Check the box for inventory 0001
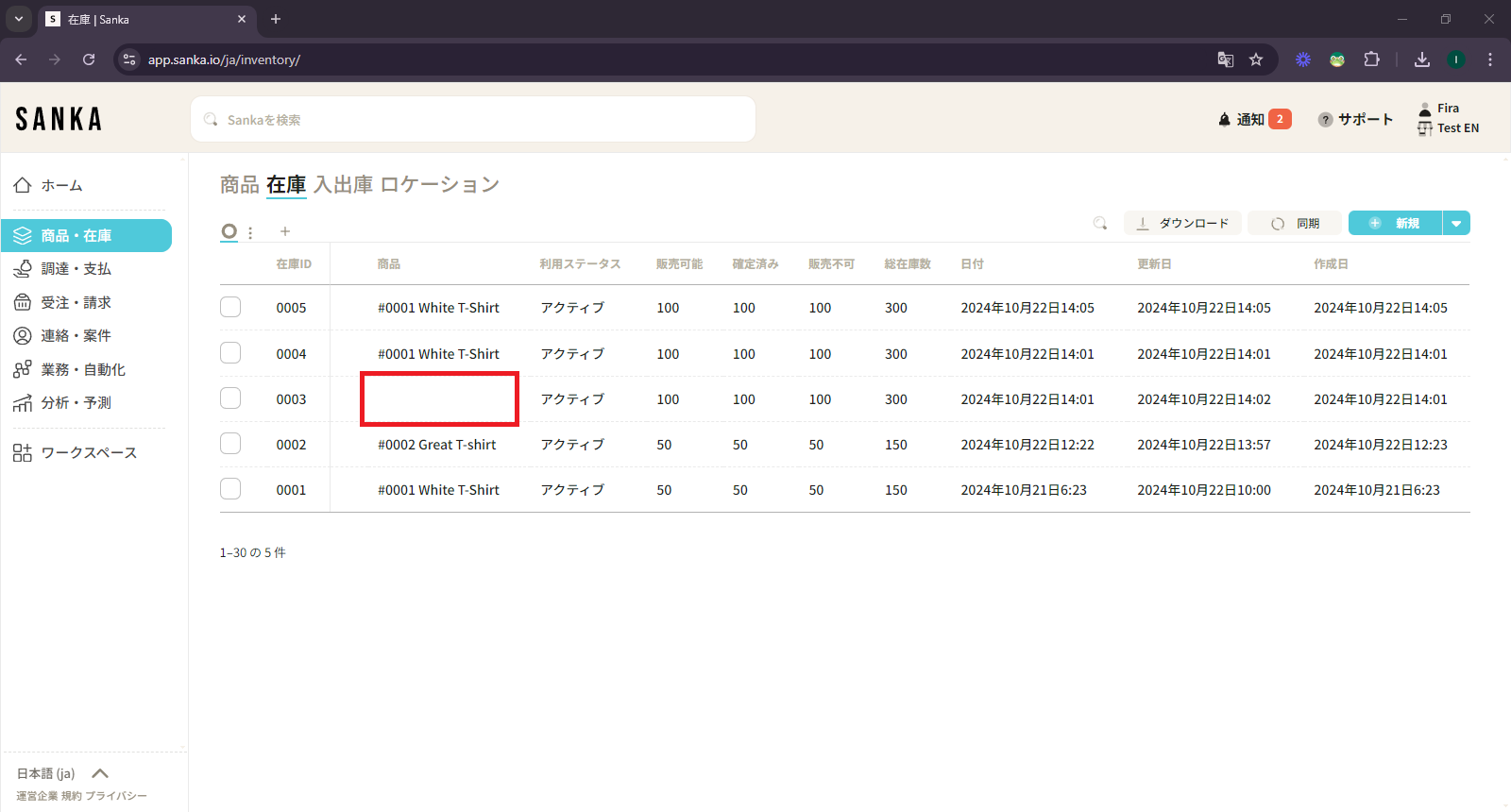 pyautogui.click(x=230, y=489)
